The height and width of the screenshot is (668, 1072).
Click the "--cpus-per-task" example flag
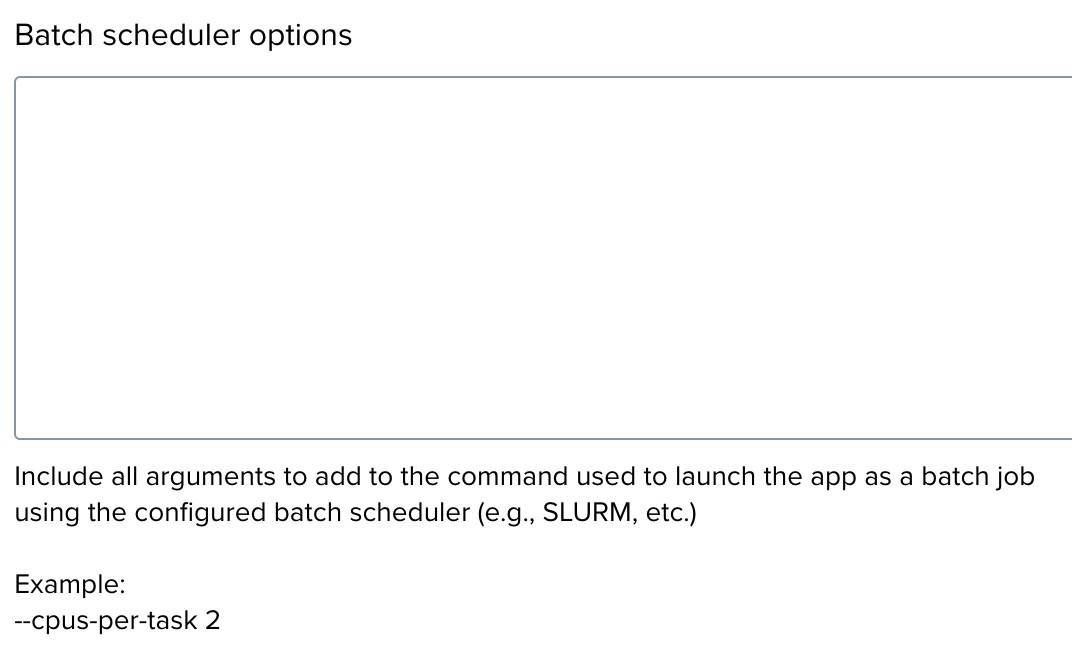click(106, 621)
